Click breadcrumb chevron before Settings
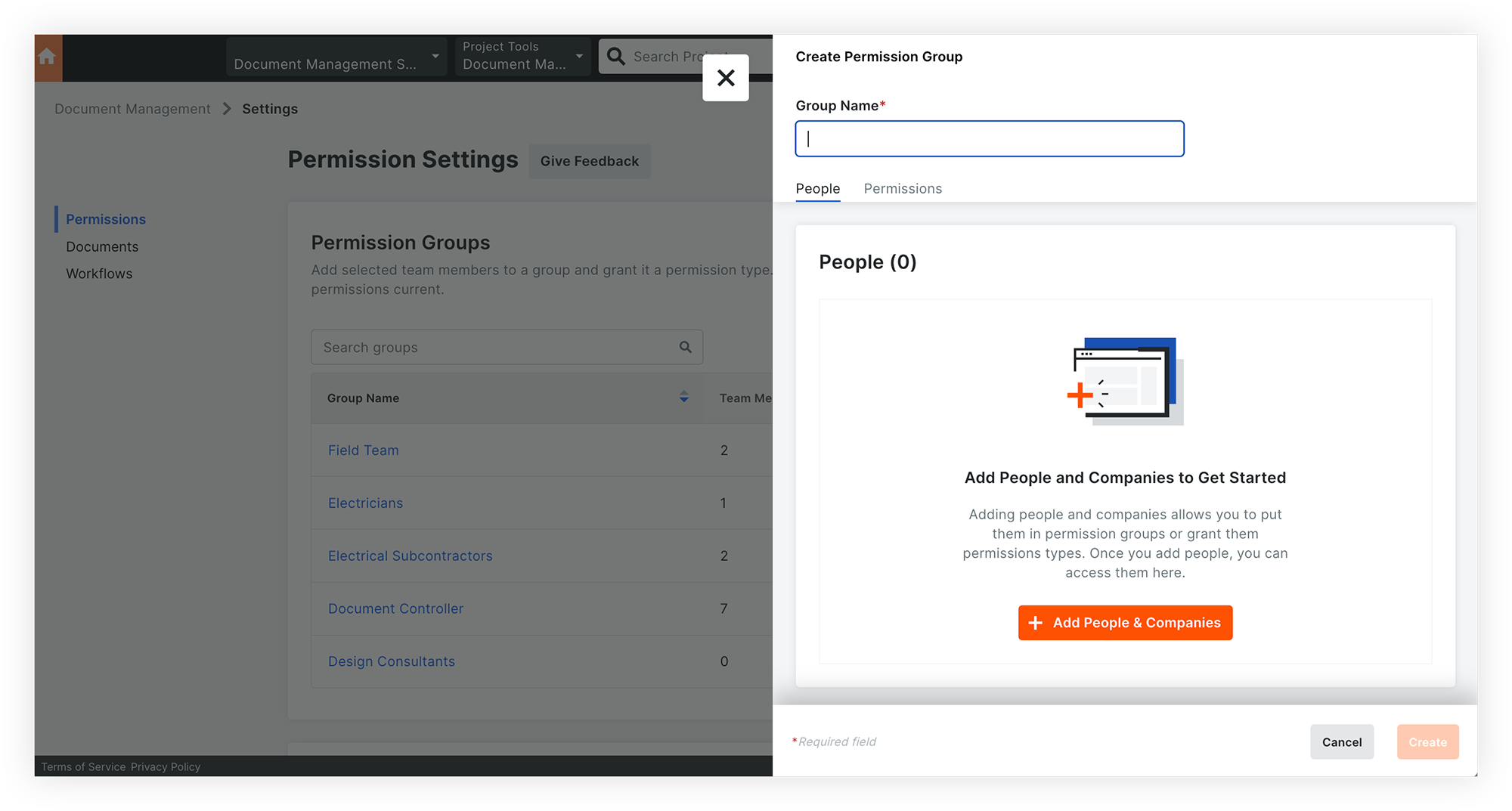 pyautogui.click(x=226, y=109)
